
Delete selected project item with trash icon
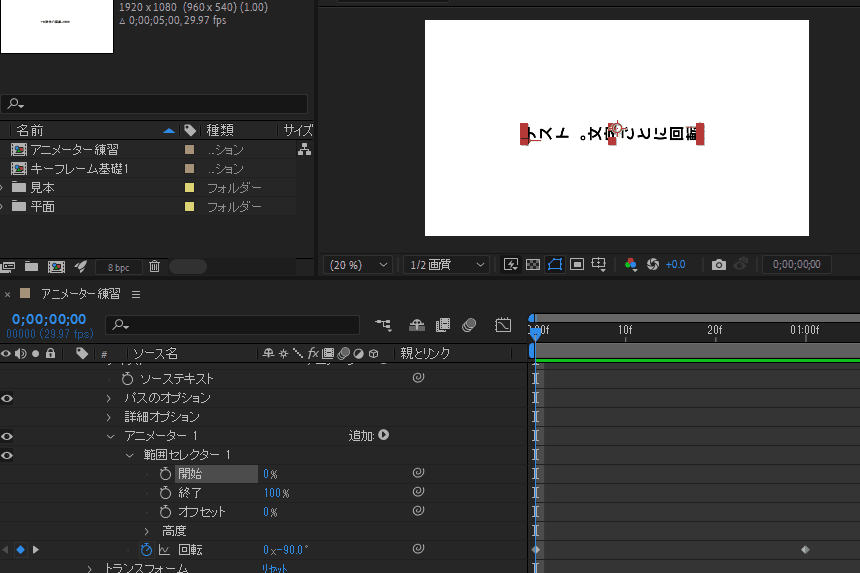154,266
